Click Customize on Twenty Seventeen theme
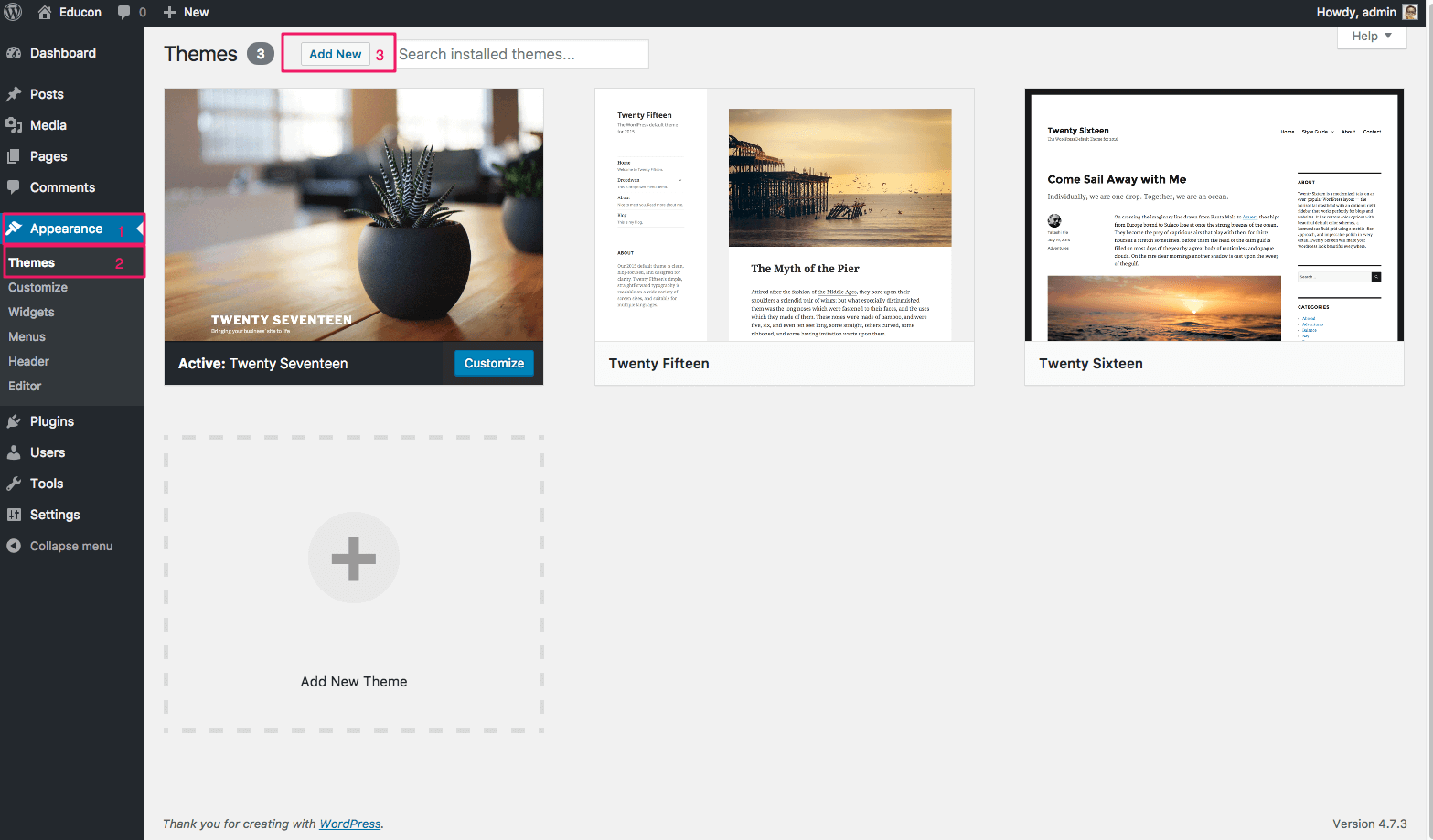 pos(494,363)
